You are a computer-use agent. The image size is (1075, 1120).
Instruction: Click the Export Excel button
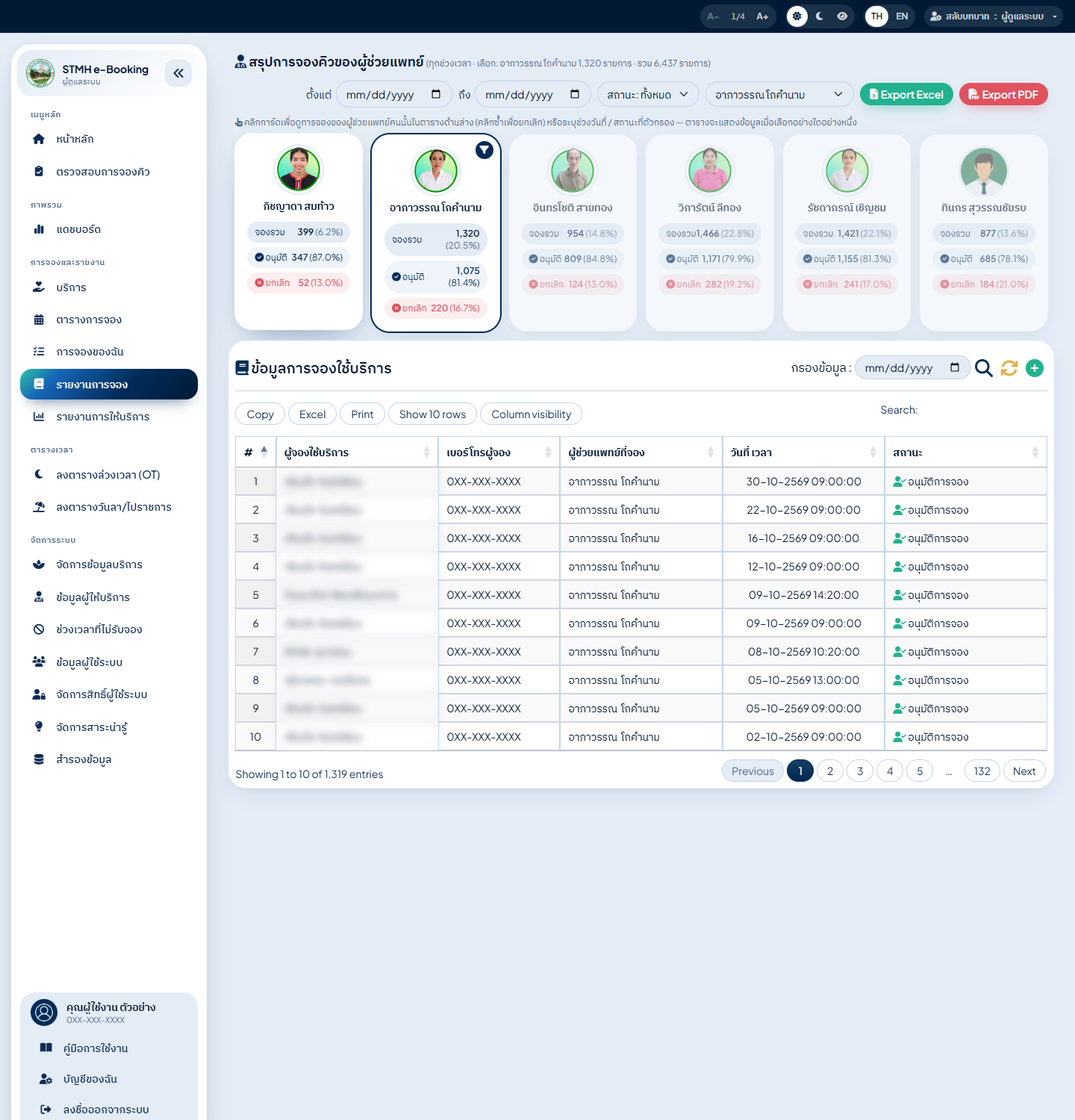coord(906,95)
